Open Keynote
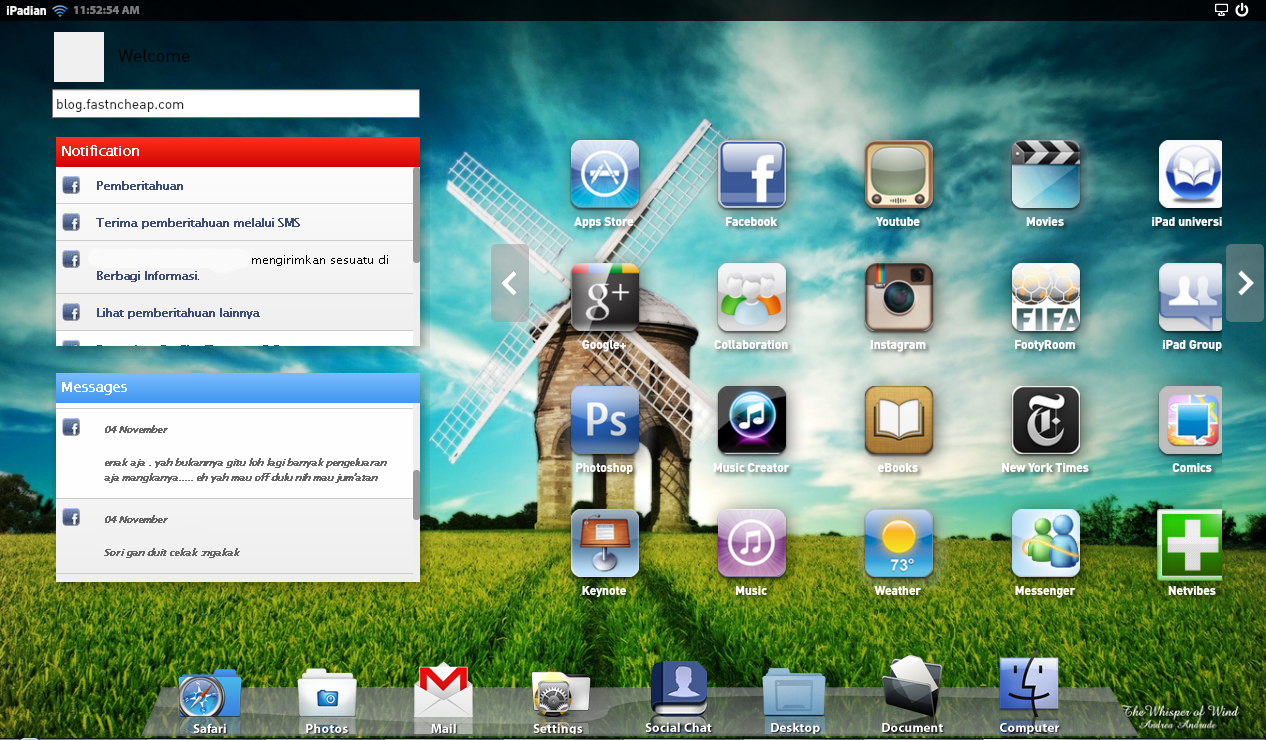Viewport: 1266px width, 740px height. click(604, 543)
